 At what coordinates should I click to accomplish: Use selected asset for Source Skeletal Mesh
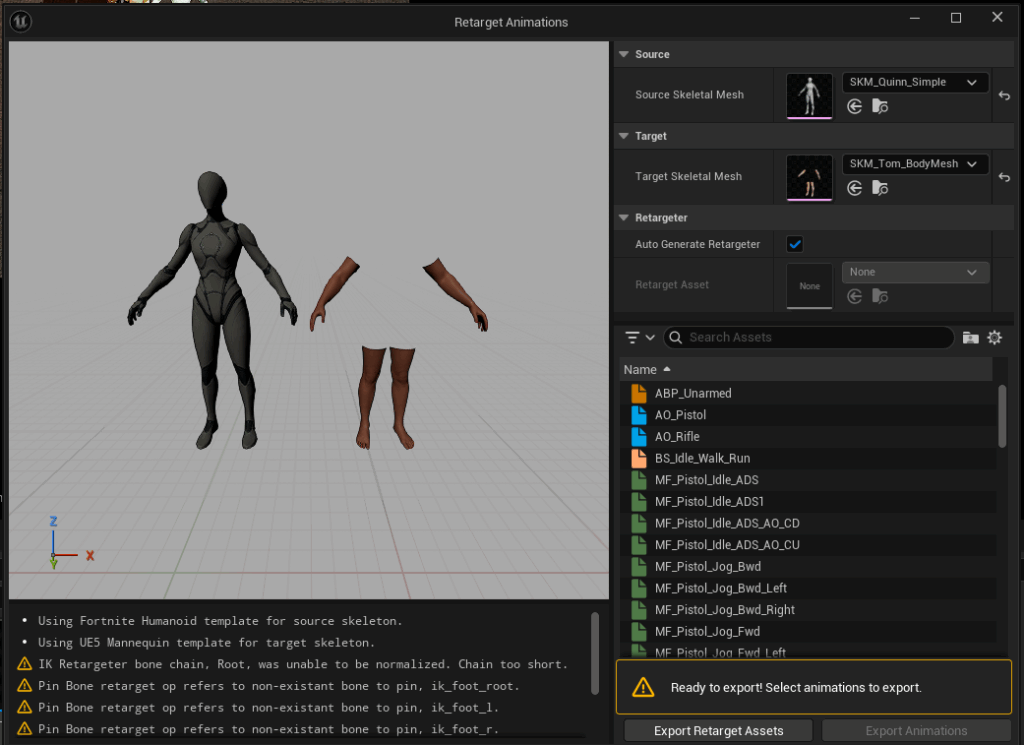pos(854,106)
